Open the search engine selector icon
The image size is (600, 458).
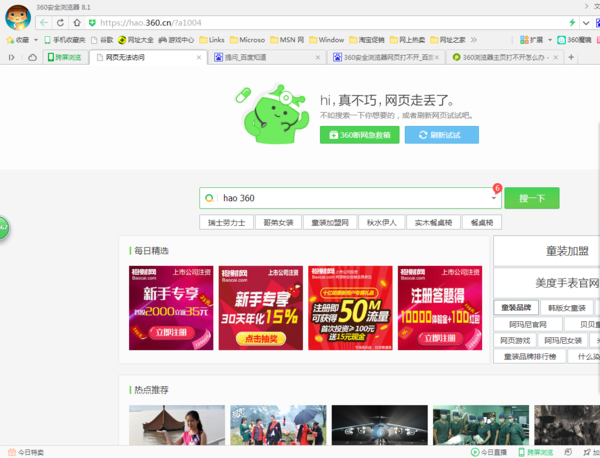coord(209,198)
